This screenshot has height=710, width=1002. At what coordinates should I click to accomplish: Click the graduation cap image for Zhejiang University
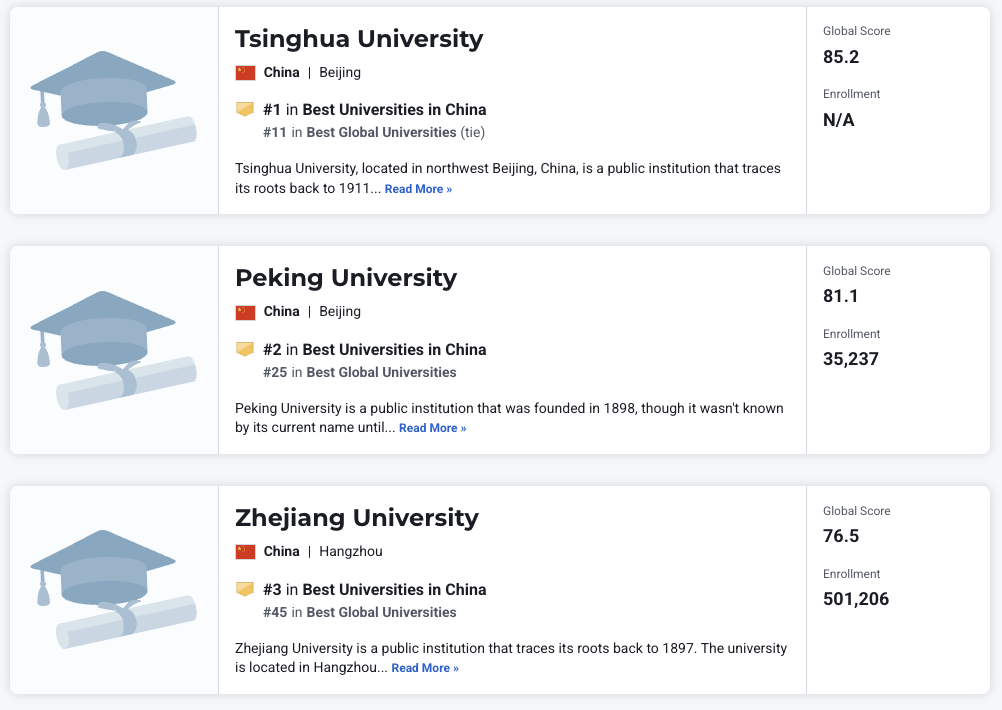(113, 590)
